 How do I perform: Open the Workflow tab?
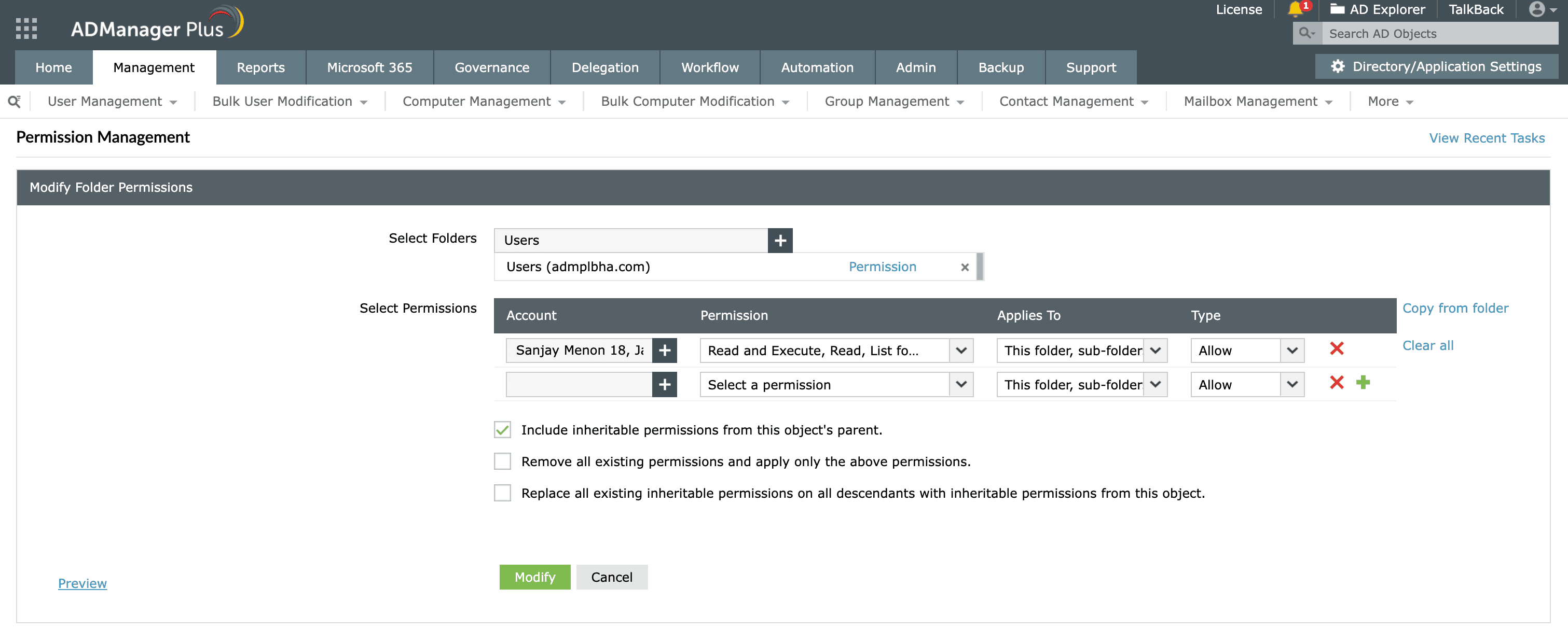pyautogui.click(x=710, y=67)
